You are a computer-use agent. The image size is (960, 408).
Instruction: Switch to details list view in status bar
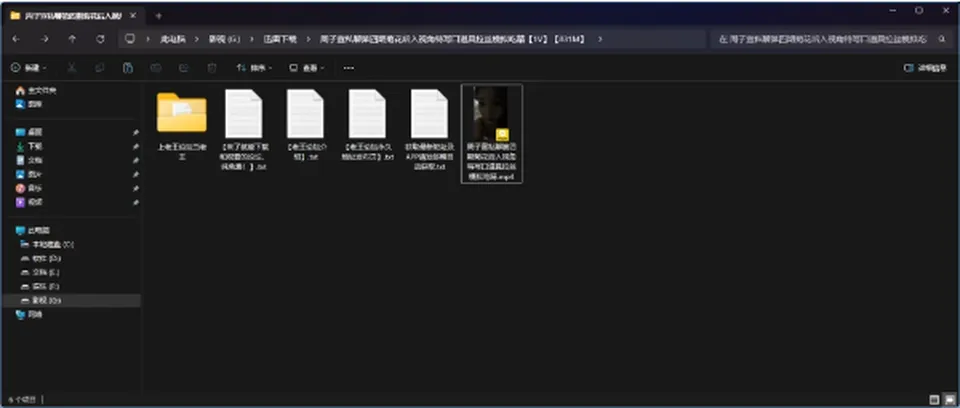click(x=934, y=399)
